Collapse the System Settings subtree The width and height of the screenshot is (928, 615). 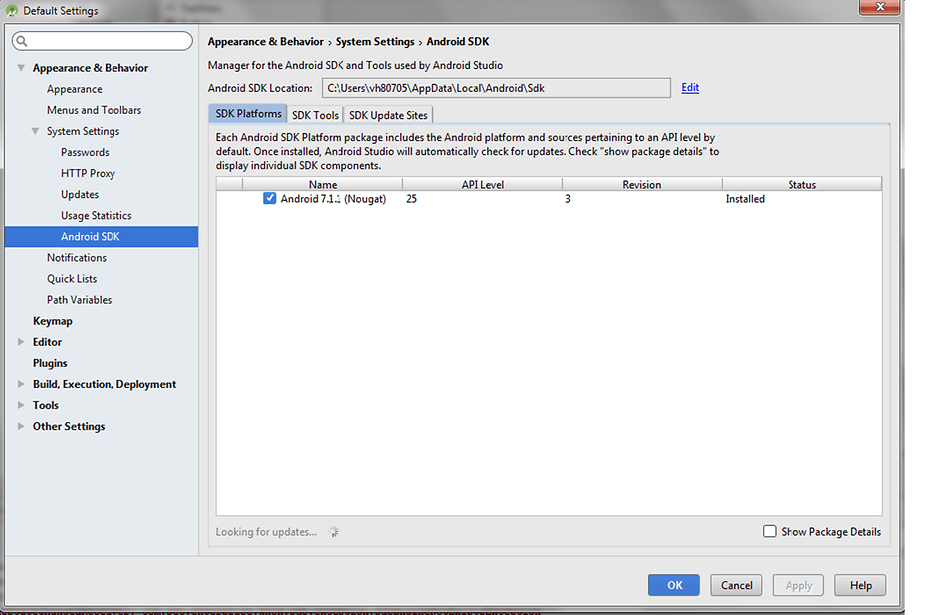coord(36,131)
